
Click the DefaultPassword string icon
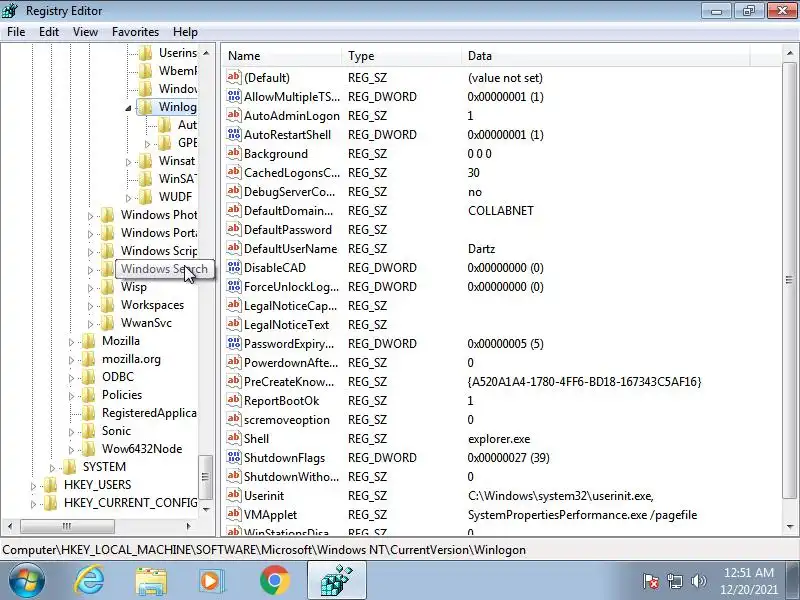point(234,229)
